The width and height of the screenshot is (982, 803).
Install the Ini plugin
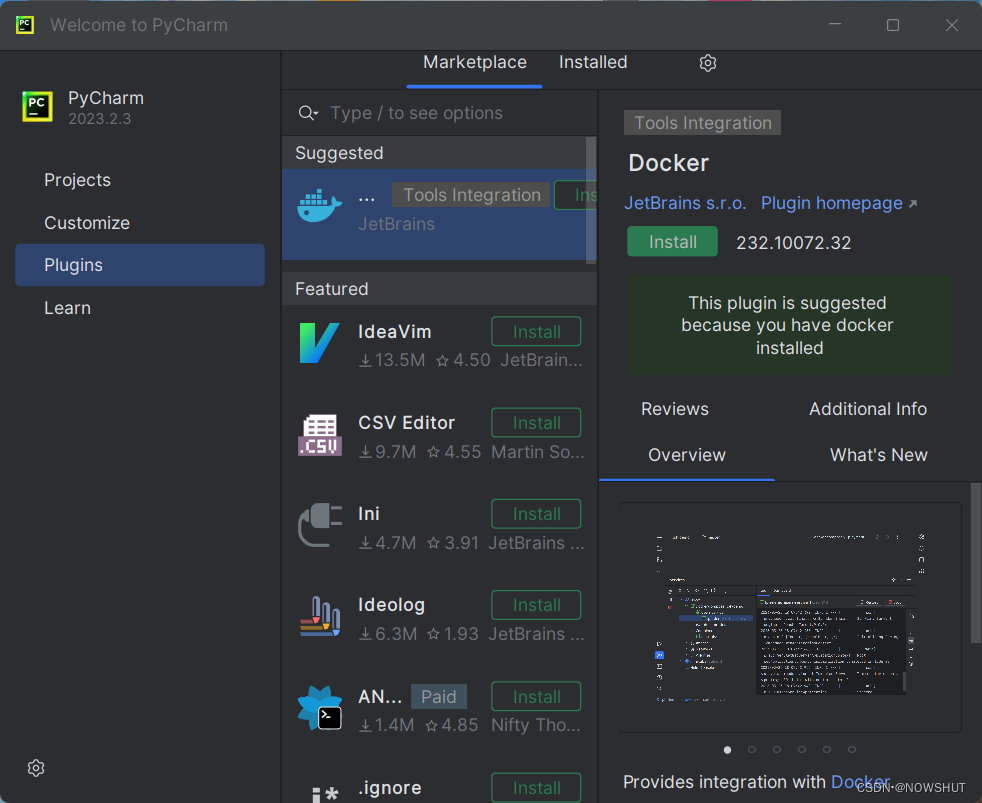pos(536,514)
